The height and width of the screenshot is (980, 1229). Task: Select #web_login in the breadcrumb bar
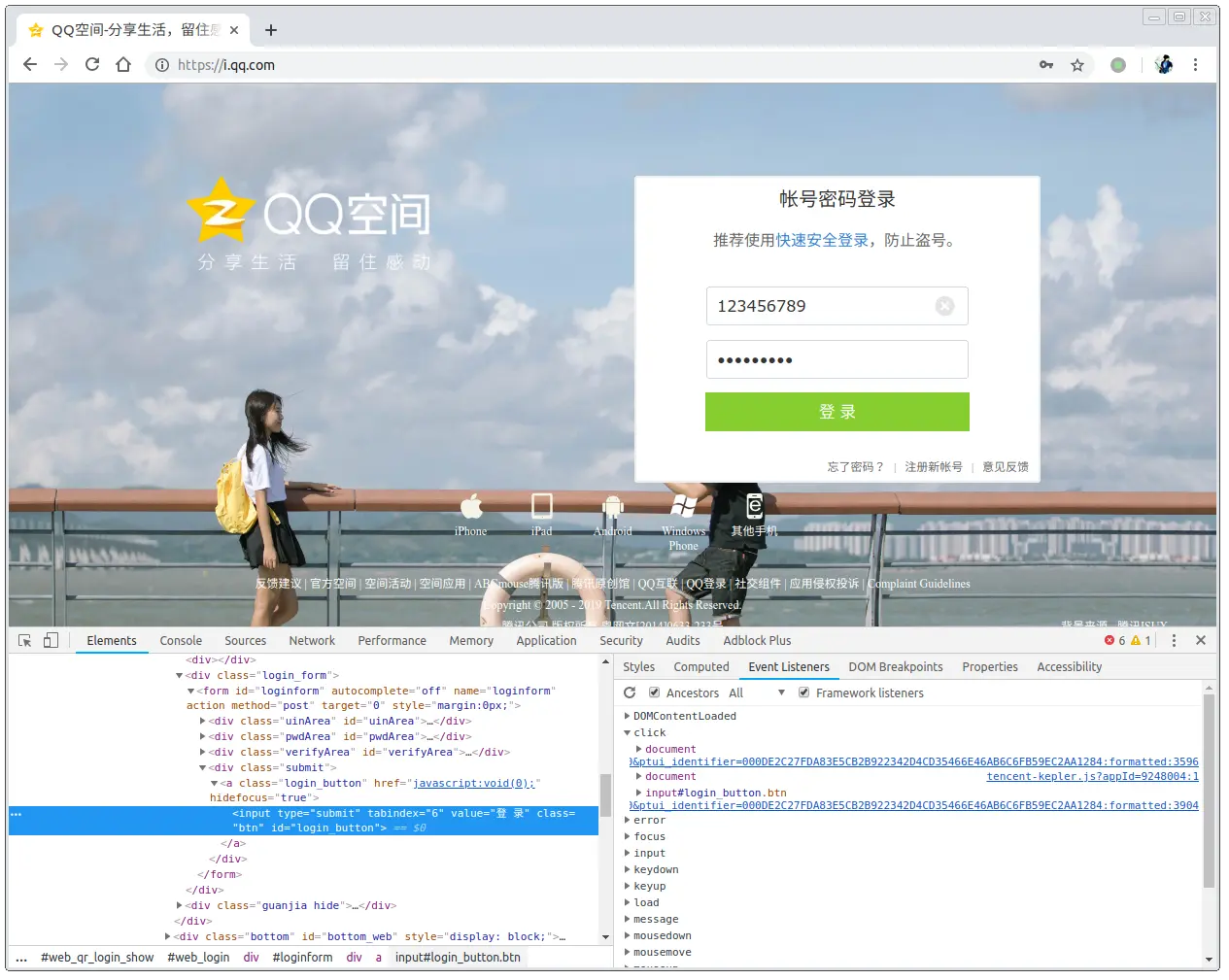(x=198, y=957)
